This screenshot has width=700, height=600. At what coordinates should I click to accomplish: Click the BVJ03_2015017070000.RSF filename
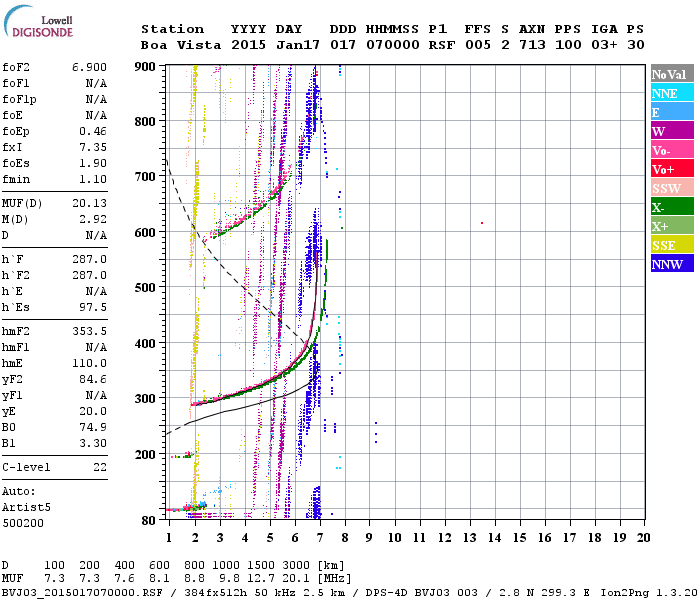(82, 593)
